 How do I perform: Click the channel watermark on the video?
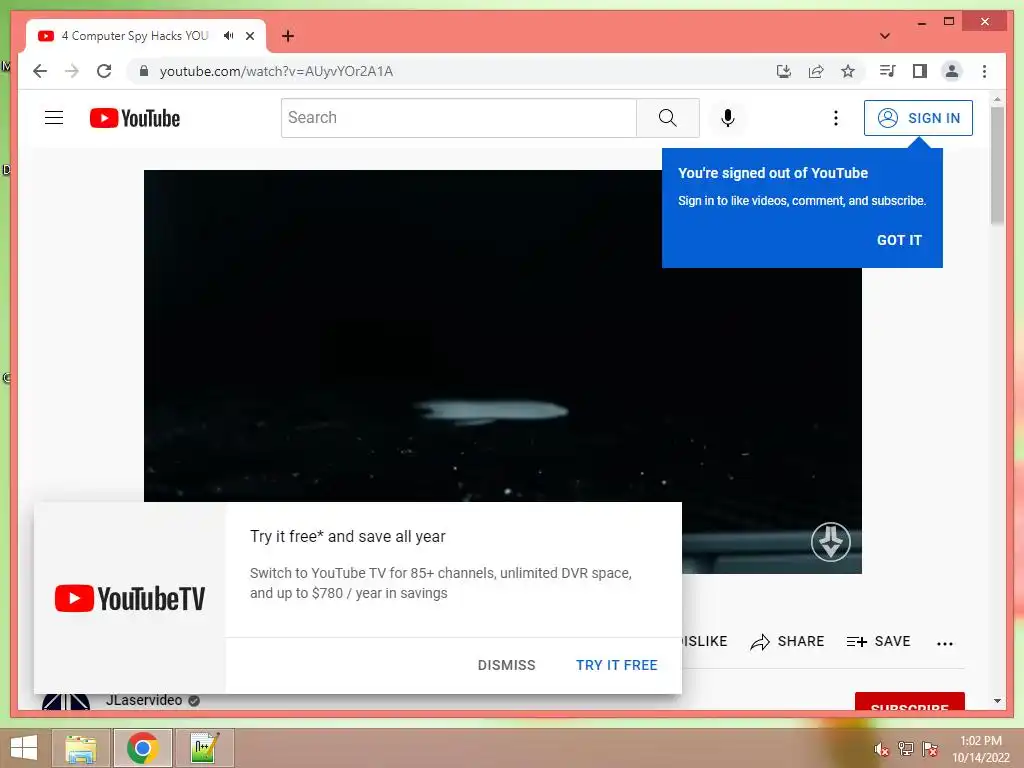[x=831, y=541]
